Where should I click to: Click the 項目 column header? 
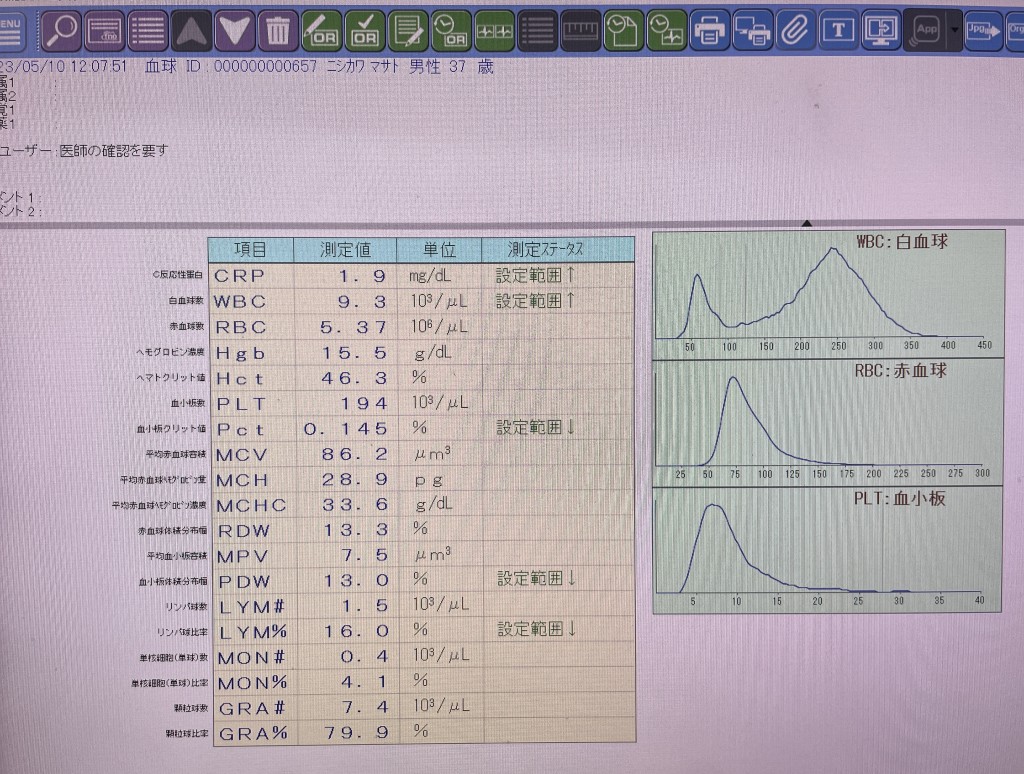click(251, 249)
